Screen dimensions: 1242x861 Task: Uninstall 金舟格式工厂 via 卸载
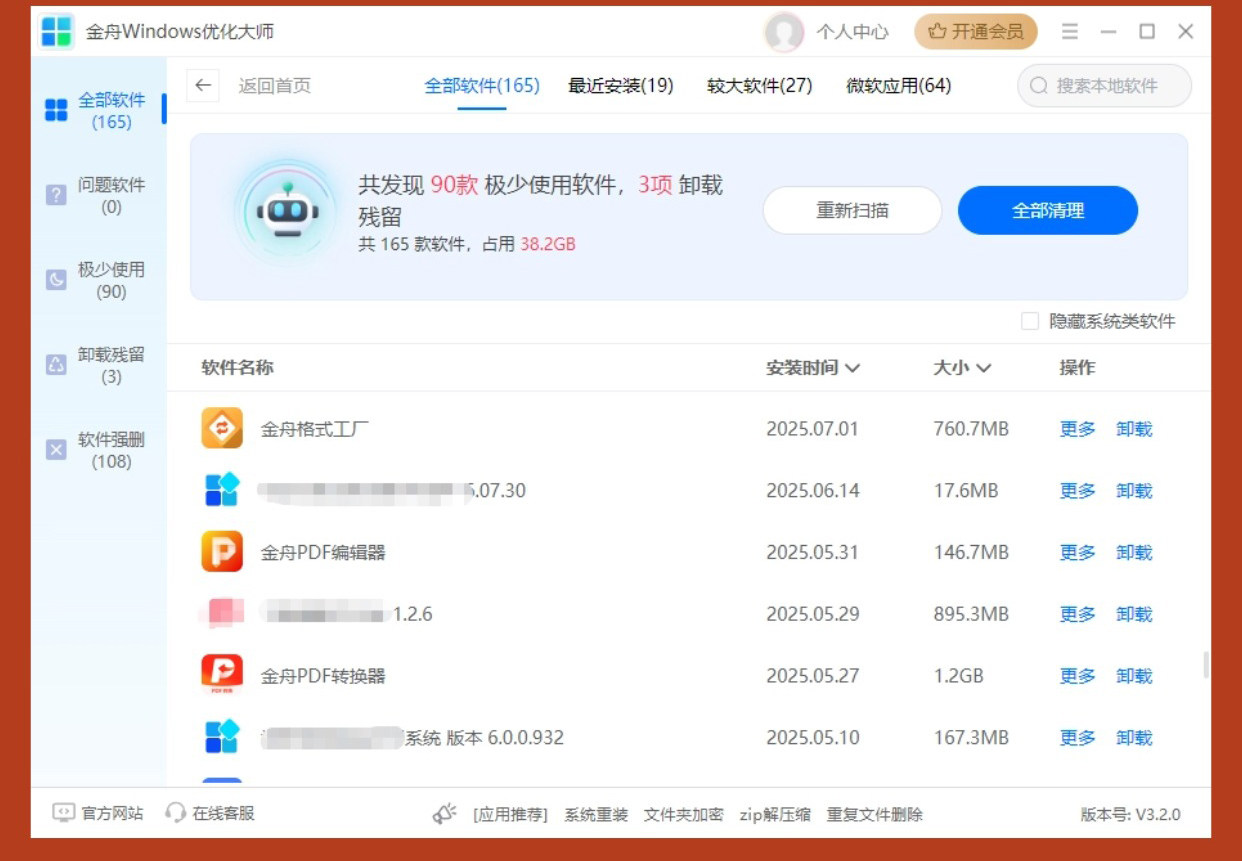coord(1135,429)
